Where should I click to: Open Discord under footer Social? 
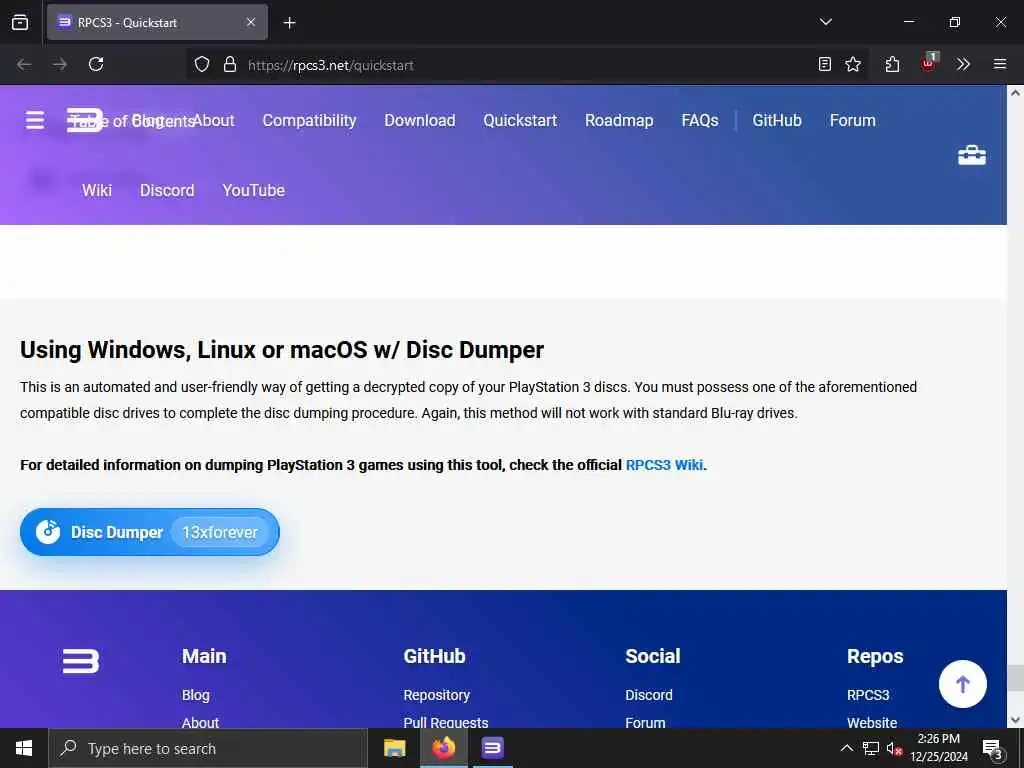(x=648, y=695)
